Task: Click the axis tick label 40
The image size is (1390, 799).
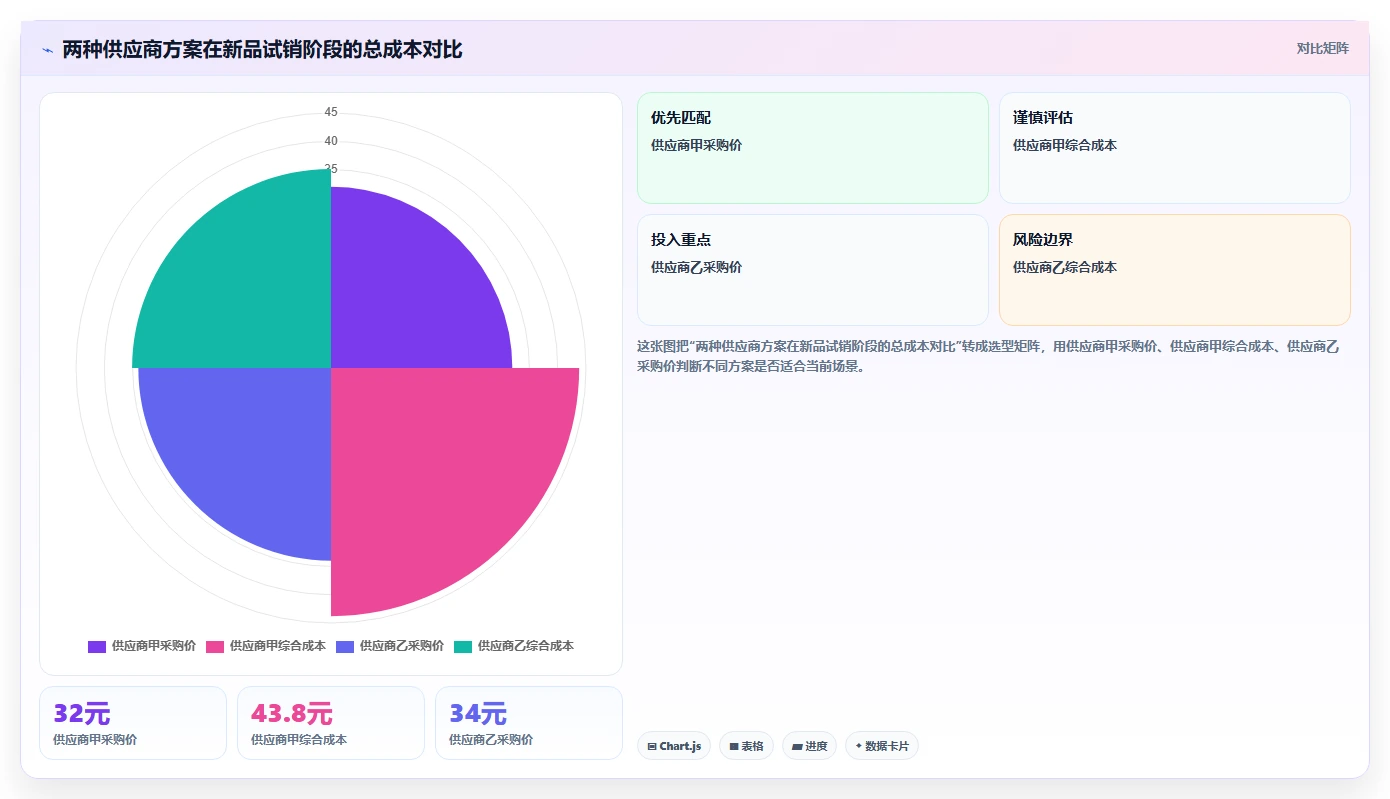Action: [x=331, y=141]
